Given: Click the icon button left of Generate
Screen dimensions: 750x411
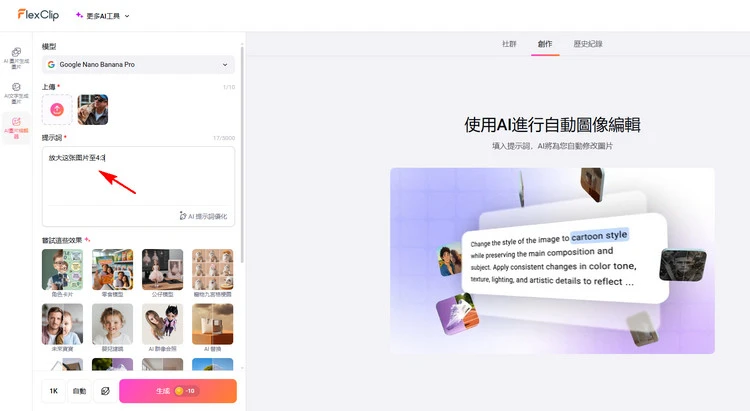Looking at the screenshot, I should (x=105, y=391).
